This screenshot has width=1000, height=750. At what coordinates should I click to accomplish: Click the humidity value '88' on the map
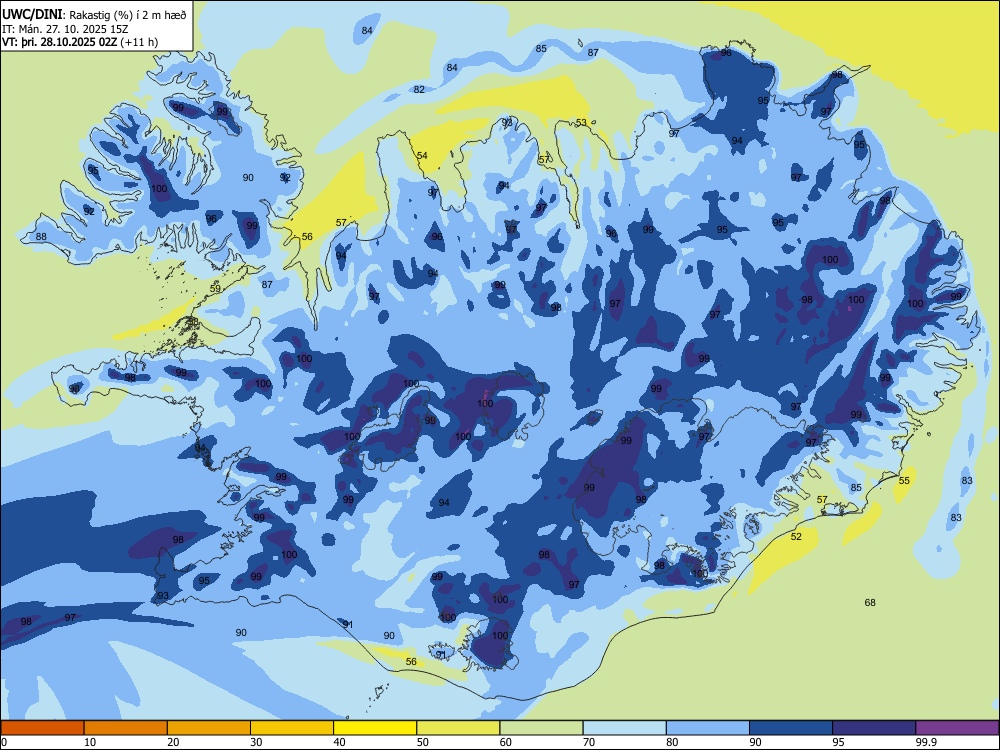(x=41, y=237)
